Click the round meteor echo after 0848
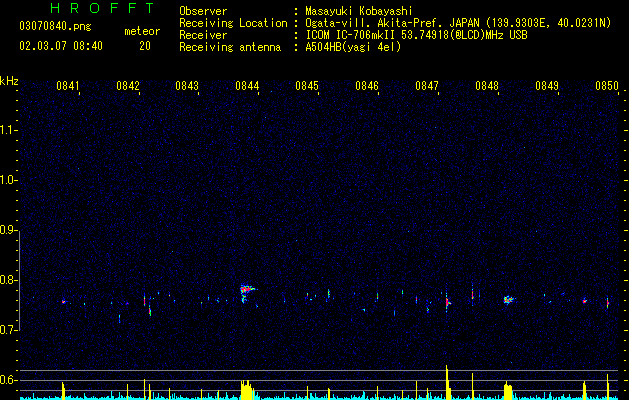Screen dimensions: 629x400 (509, 300)
